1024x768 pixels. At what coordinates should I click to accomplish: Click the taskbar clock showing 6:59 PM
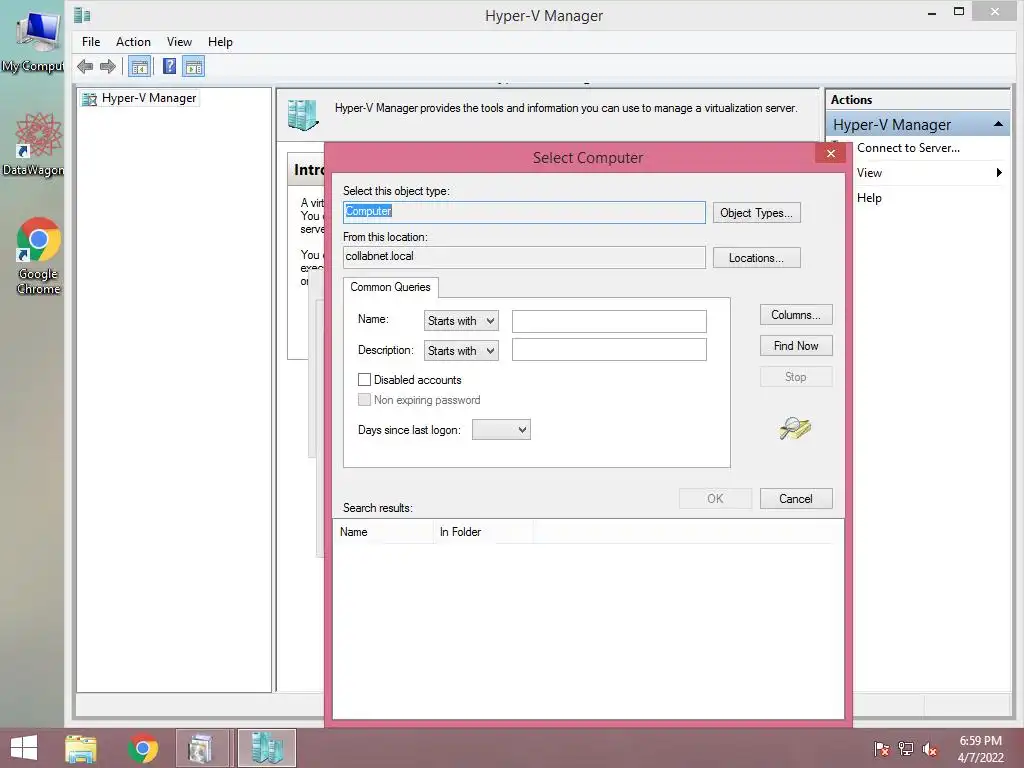[x=980, y=749]
